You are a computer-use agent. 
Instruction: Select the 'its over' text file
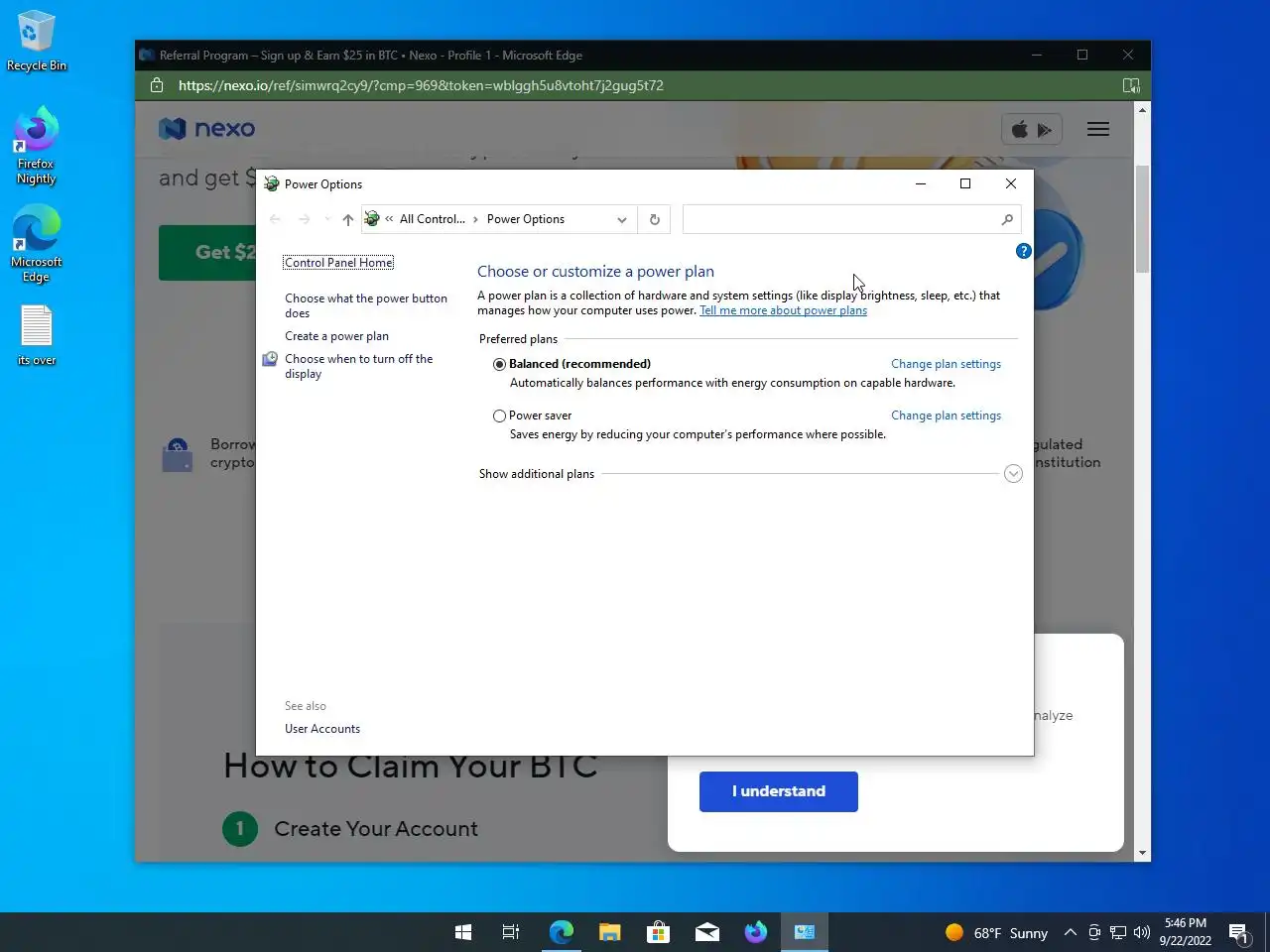point(37,335)
